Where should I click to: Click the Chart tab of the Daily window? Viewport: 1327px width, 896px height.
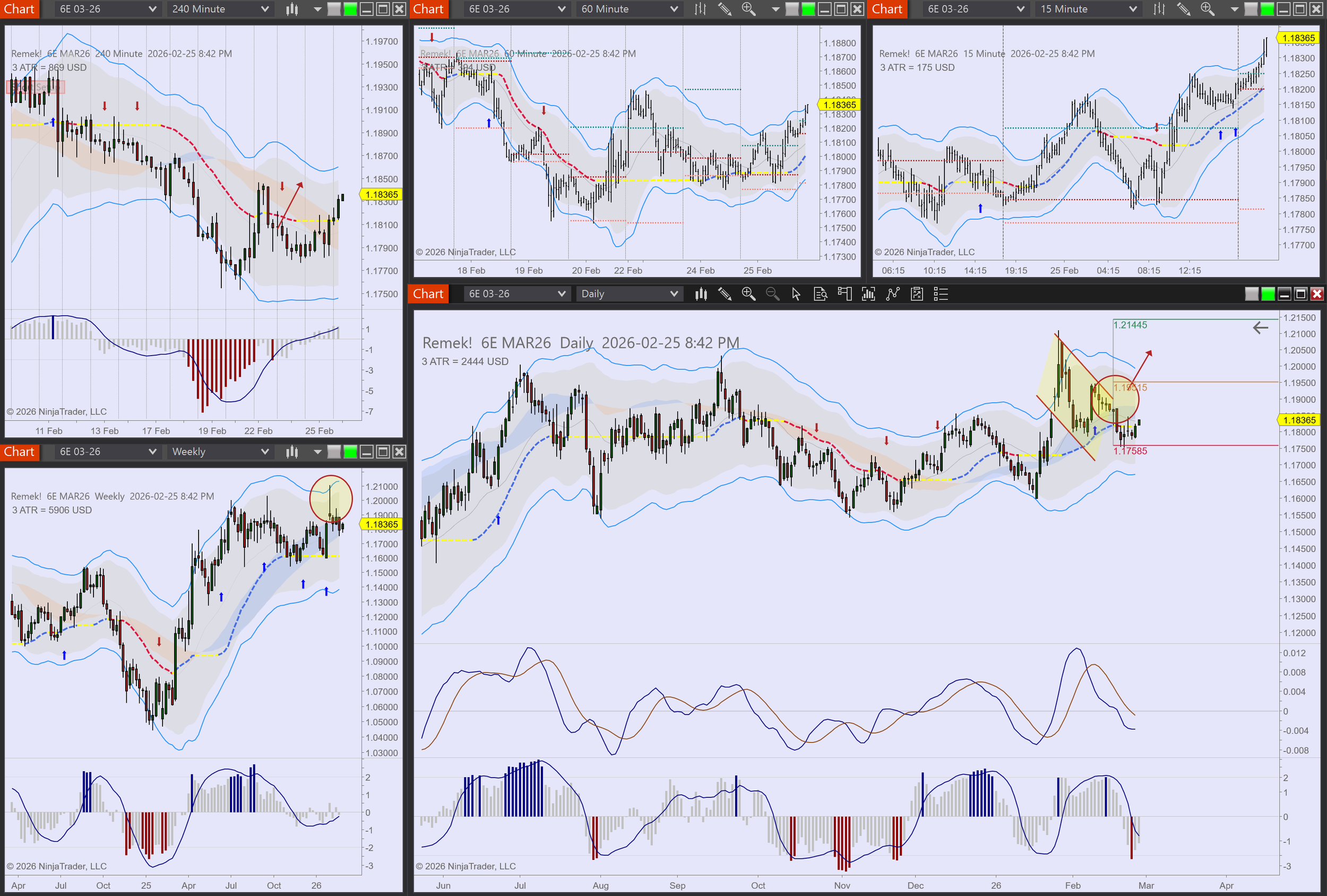coord(428,294)
